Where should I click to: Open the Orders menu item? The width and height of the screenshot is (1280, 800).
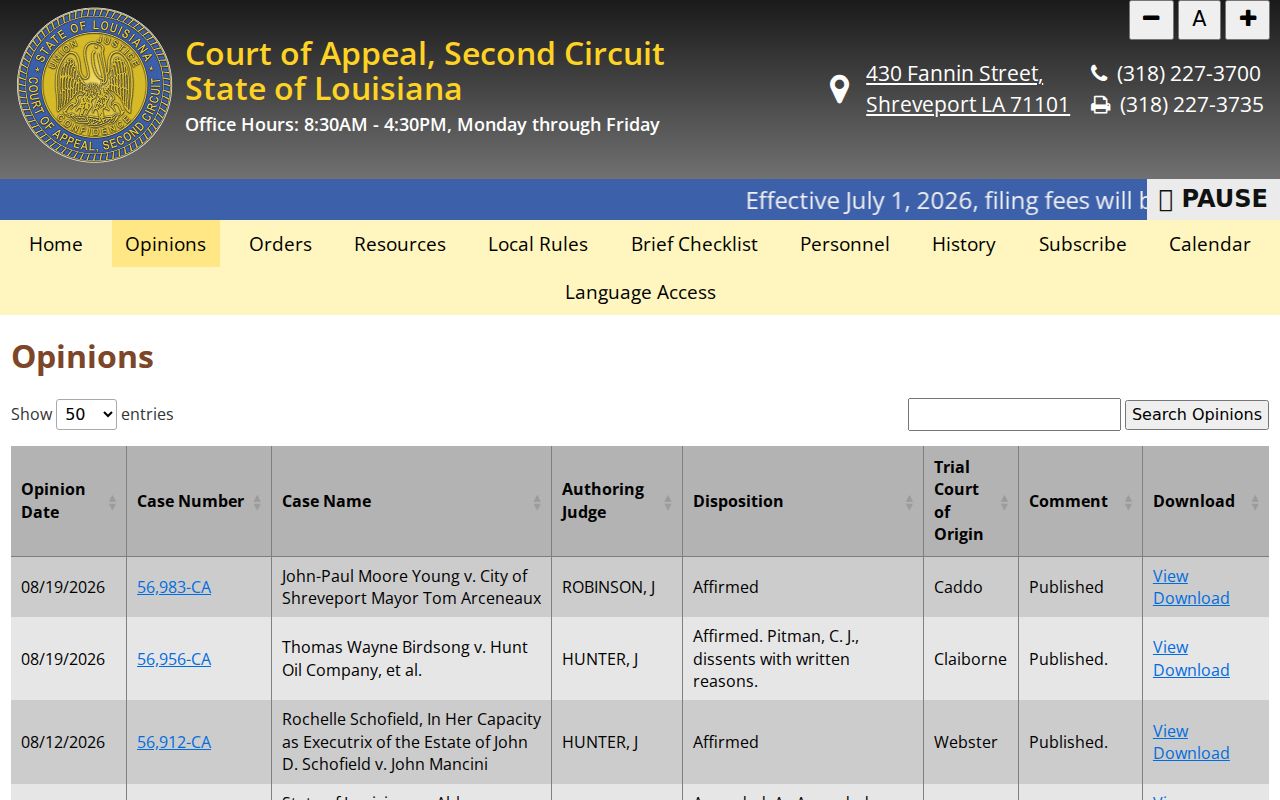(x=280, y=244)
